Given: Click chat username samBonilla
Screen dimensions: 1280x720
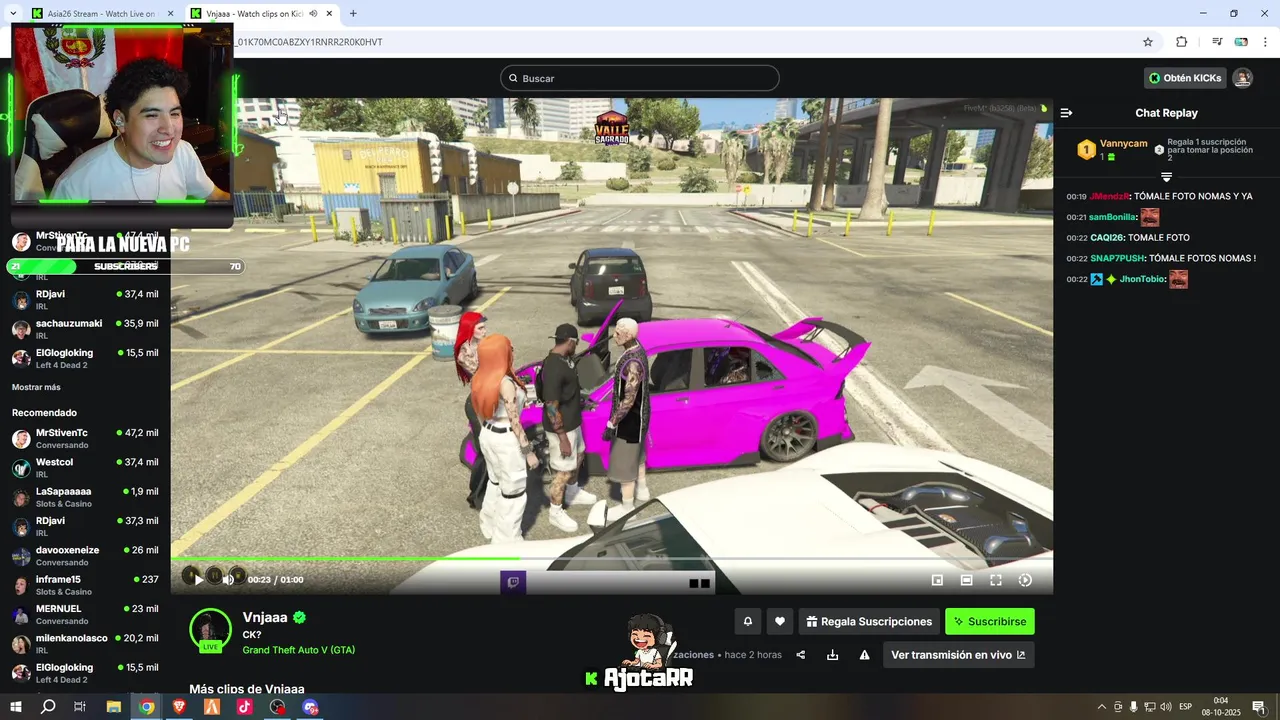Looking at the screenshot, I should [1113, 217].
